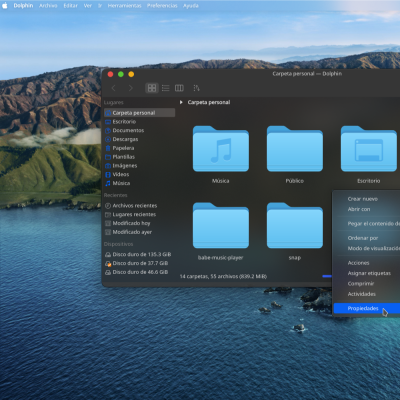Select the babe-music-player folder
The image size is (400, 400).
point(221,225)
